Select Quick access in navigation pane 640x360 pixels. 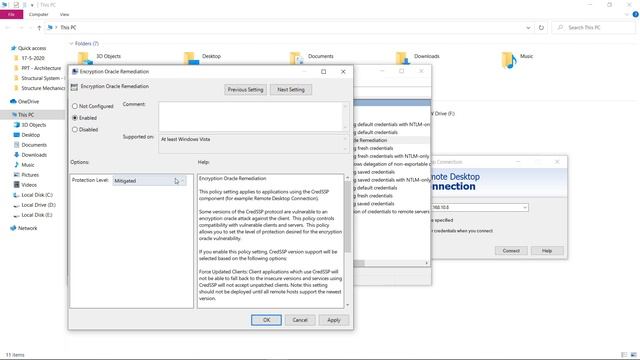(x=32, y=48)
